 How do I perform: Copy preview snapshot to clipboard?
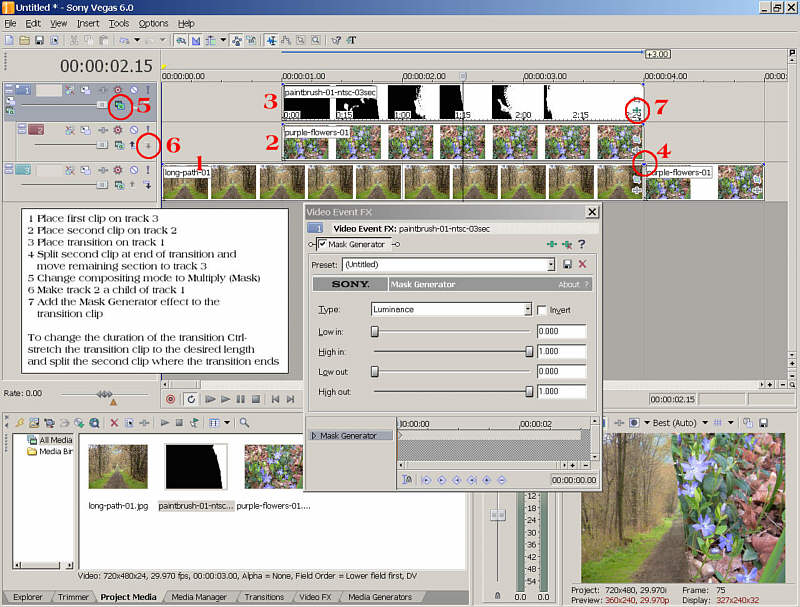tap(747, 423)
